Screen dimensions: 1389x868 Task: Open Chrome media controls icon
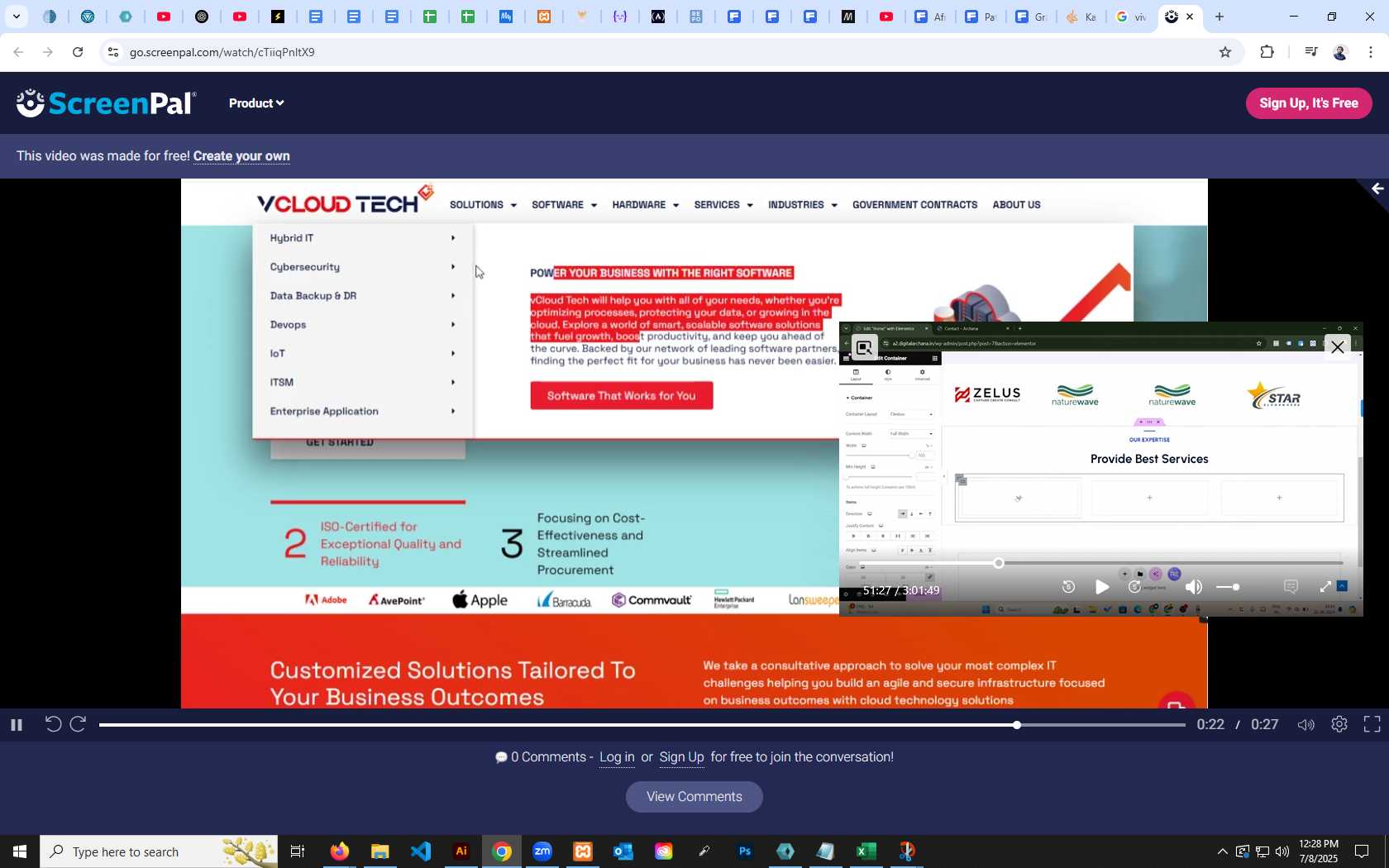1310,52
